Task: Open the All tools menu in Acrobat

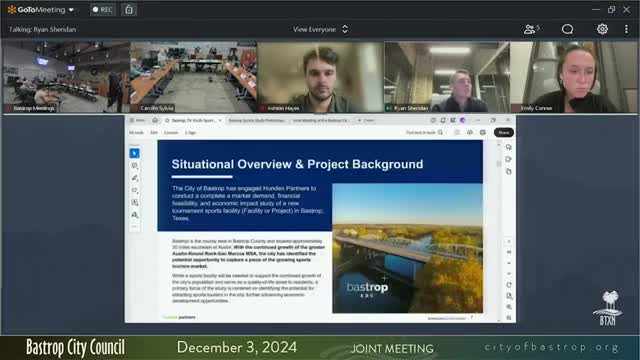Action: coord(136,133)
